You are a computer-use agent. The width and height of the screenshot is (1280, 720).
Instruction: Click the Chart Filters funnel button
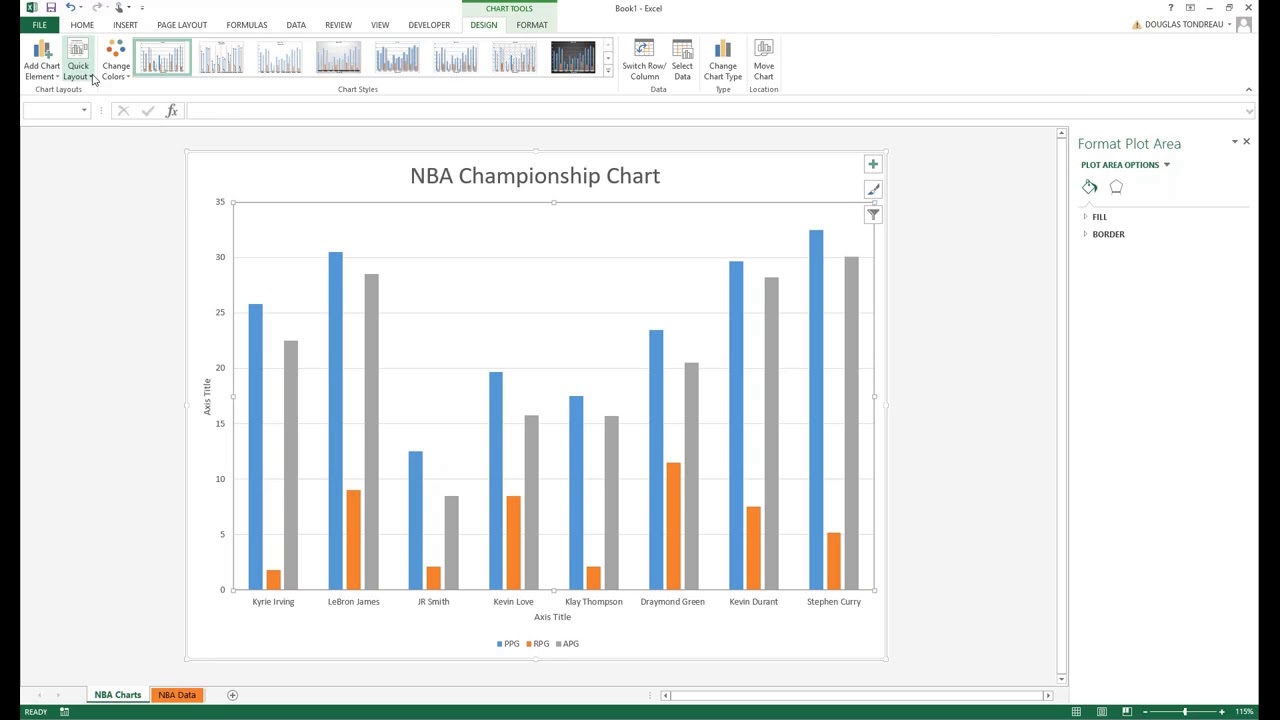tap(873, 214)
